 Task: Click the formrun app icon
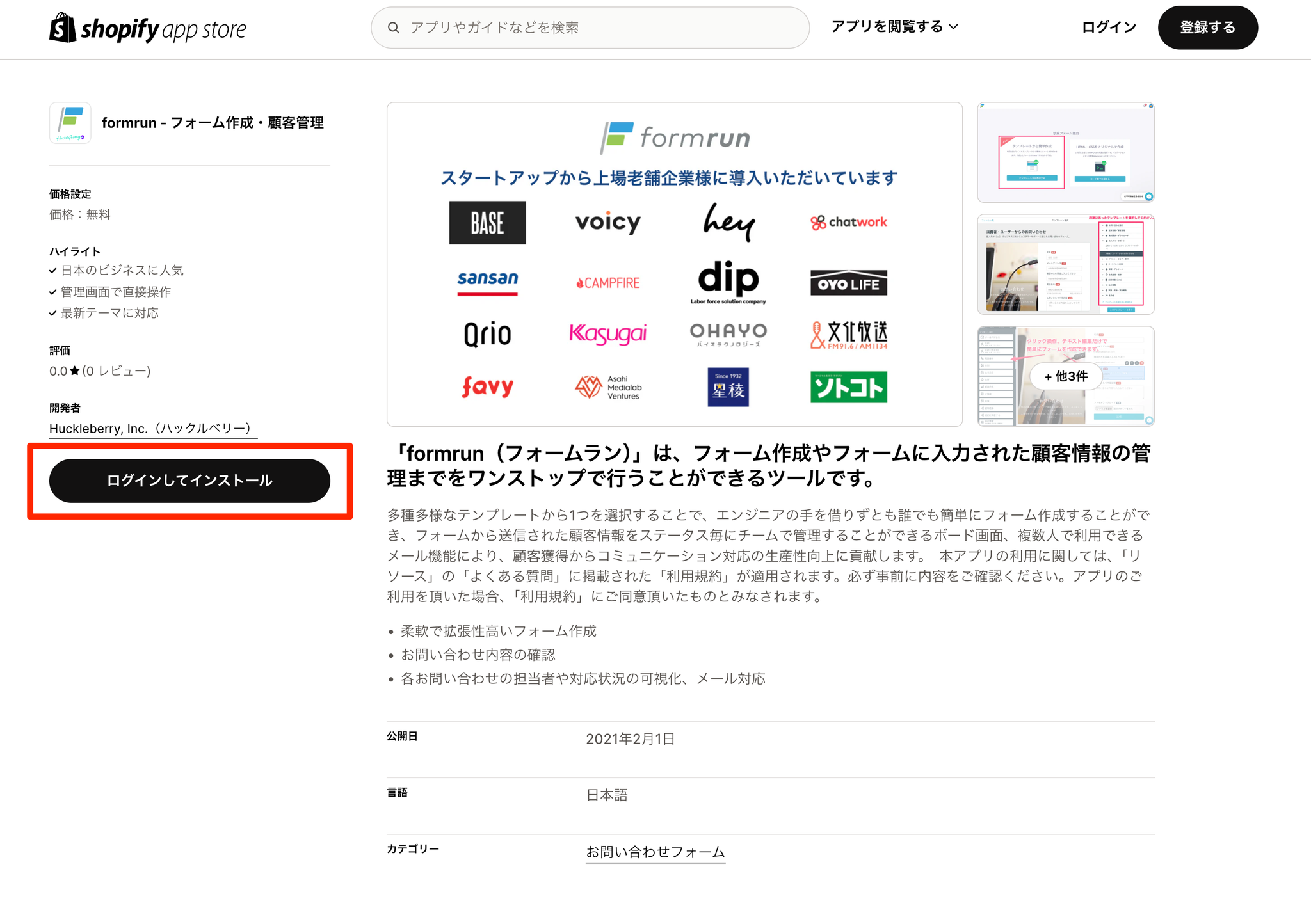tap(70, 123)
